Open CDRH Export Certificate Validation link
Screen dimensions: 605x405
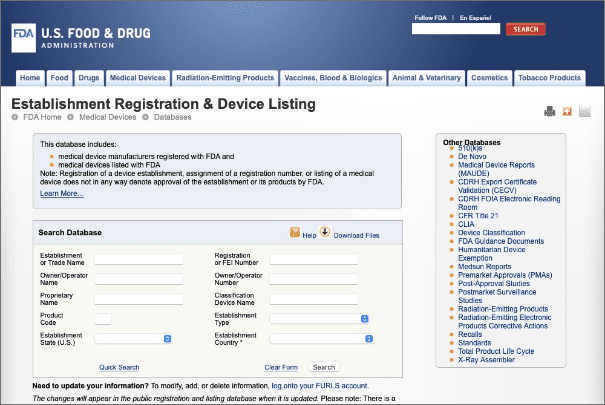tap(497, 186)
